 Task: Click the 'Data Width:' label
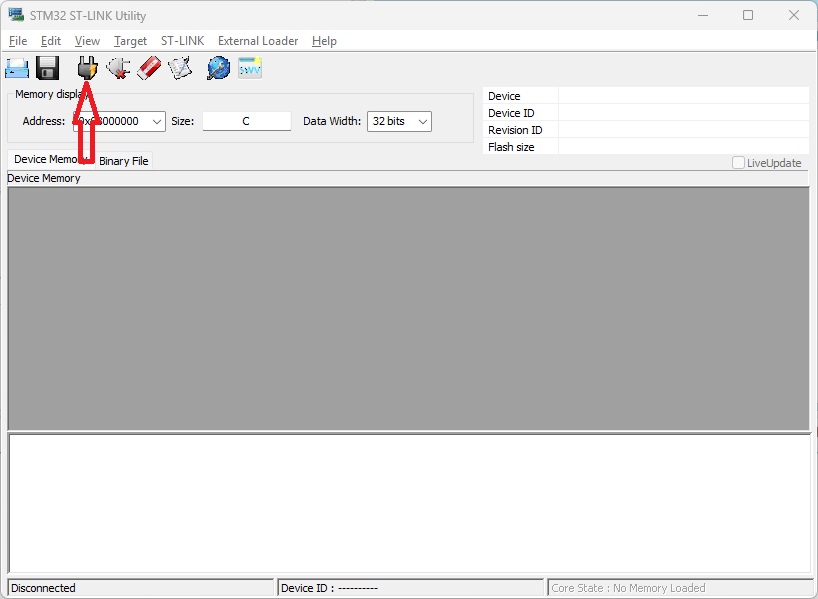tap(332, 121)
